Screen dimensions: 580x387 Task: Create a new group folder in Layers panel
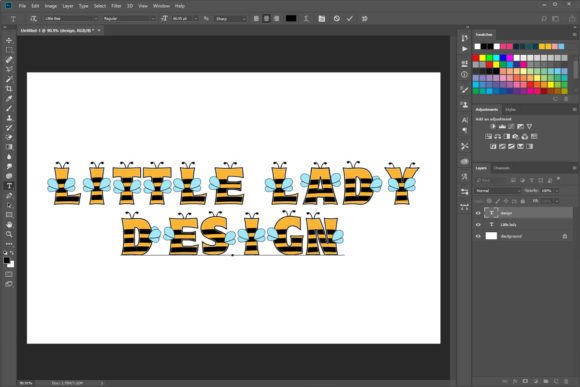[x=546, y=381]
